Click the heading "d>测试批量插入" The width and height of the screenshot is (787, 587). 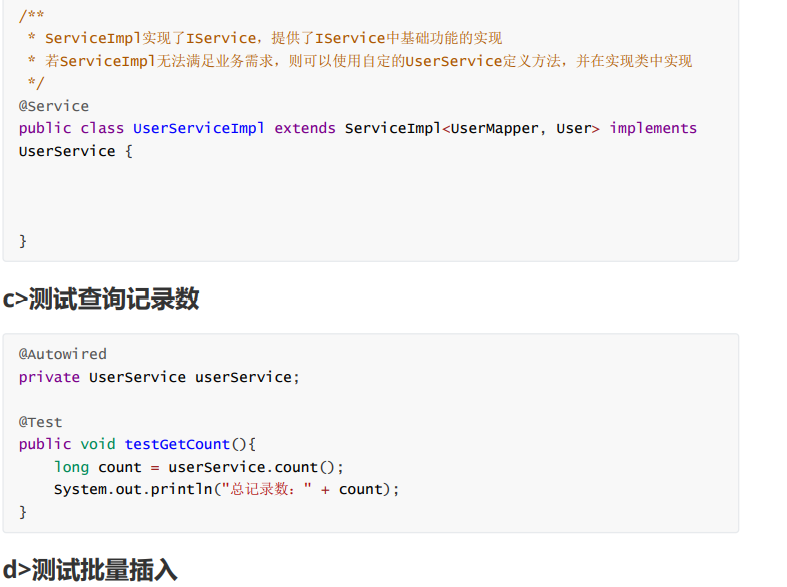(x=90, y=570)
